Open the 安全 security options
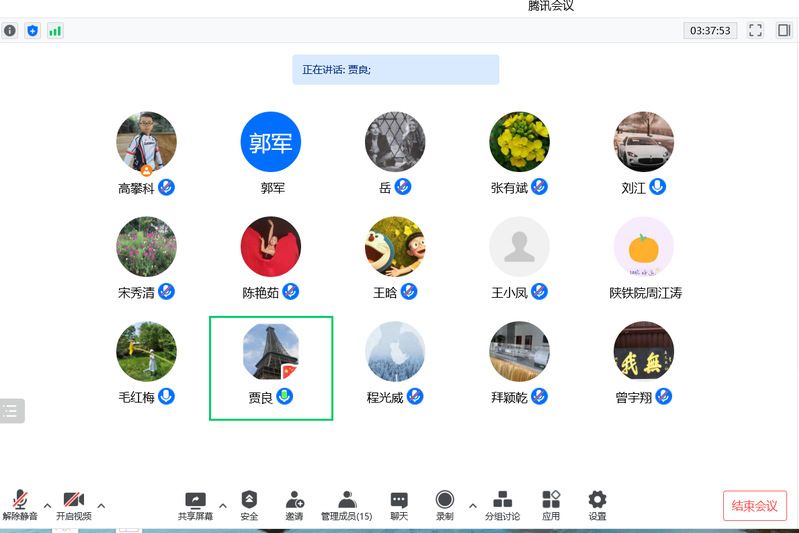799x533 pixels. coord(249,505)
